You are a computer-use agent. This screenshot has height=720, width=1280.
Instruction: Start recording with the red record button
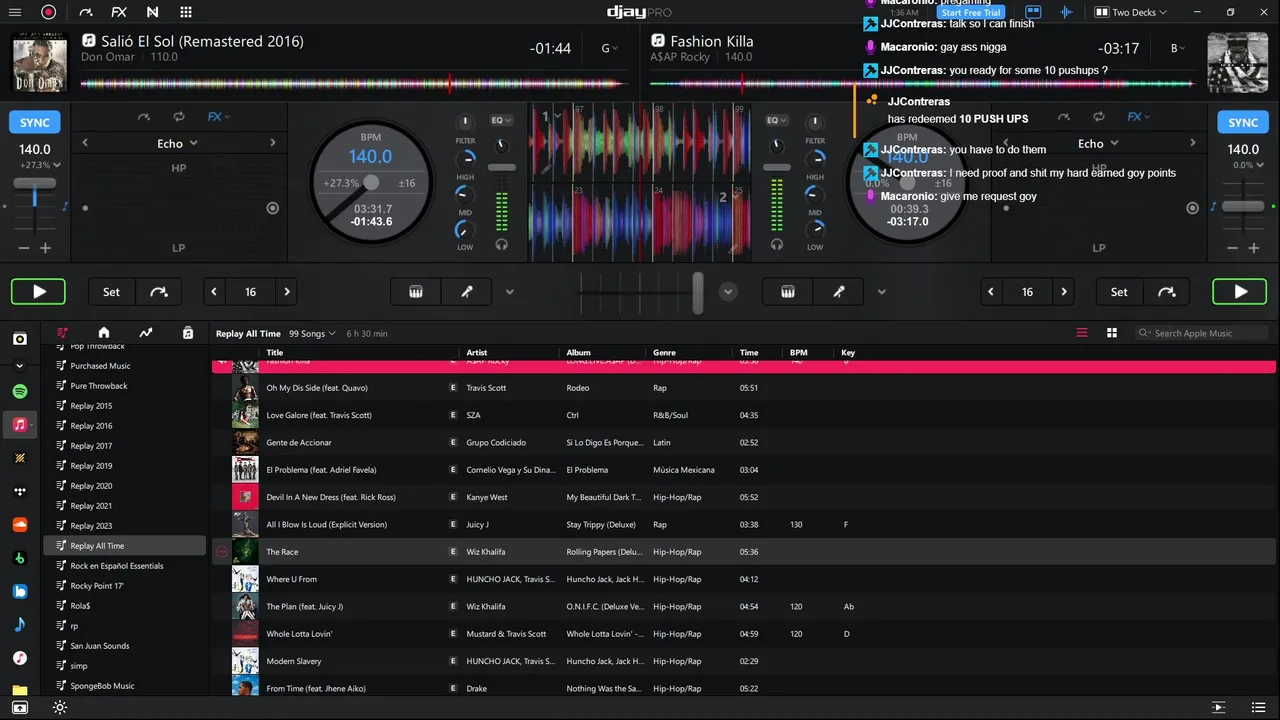pyautogui.click(x=48, y=12)
